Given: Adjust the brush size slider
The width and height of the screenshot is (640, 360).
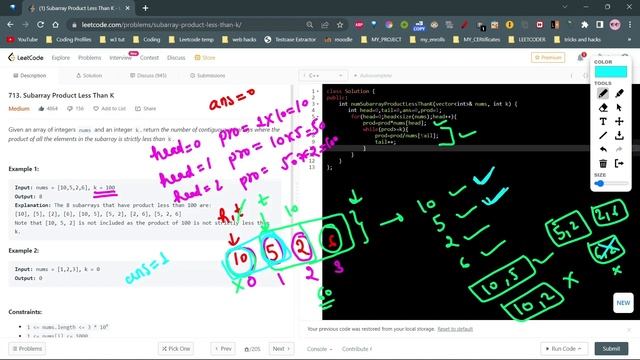Looking at the screenshot, I should (x=611, y=184).
